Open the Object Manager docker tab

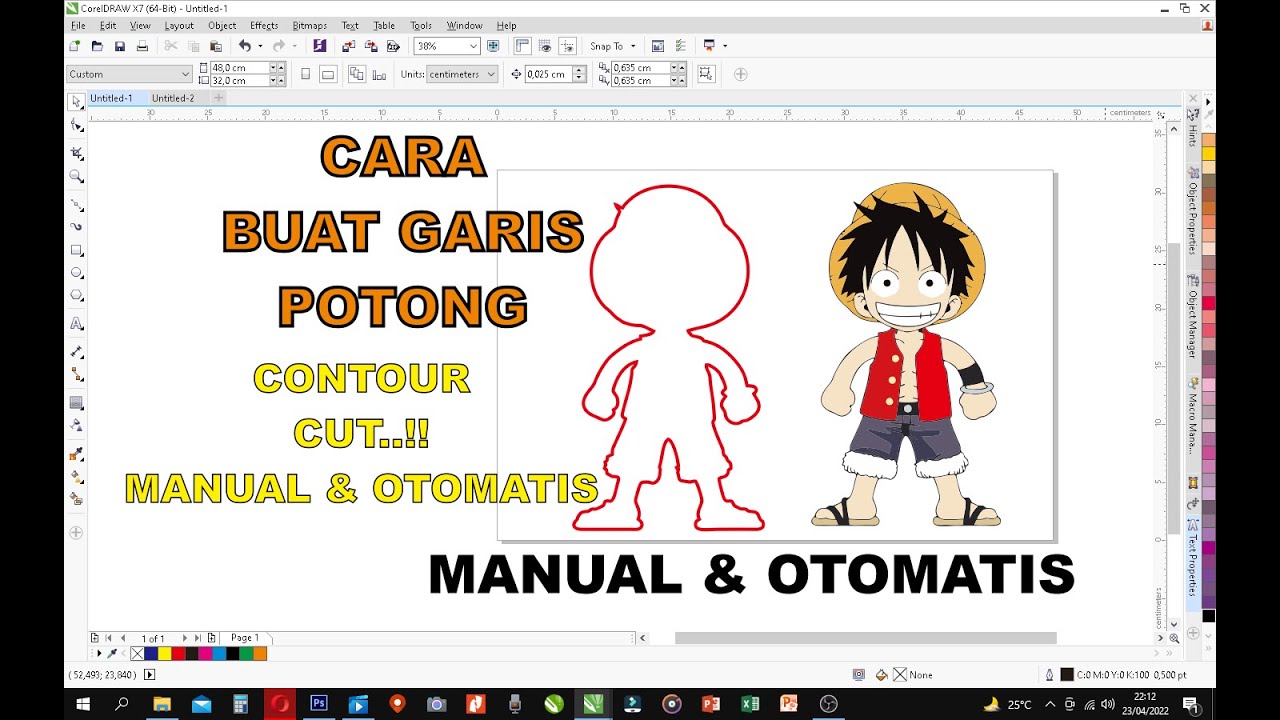[1193, 315]
